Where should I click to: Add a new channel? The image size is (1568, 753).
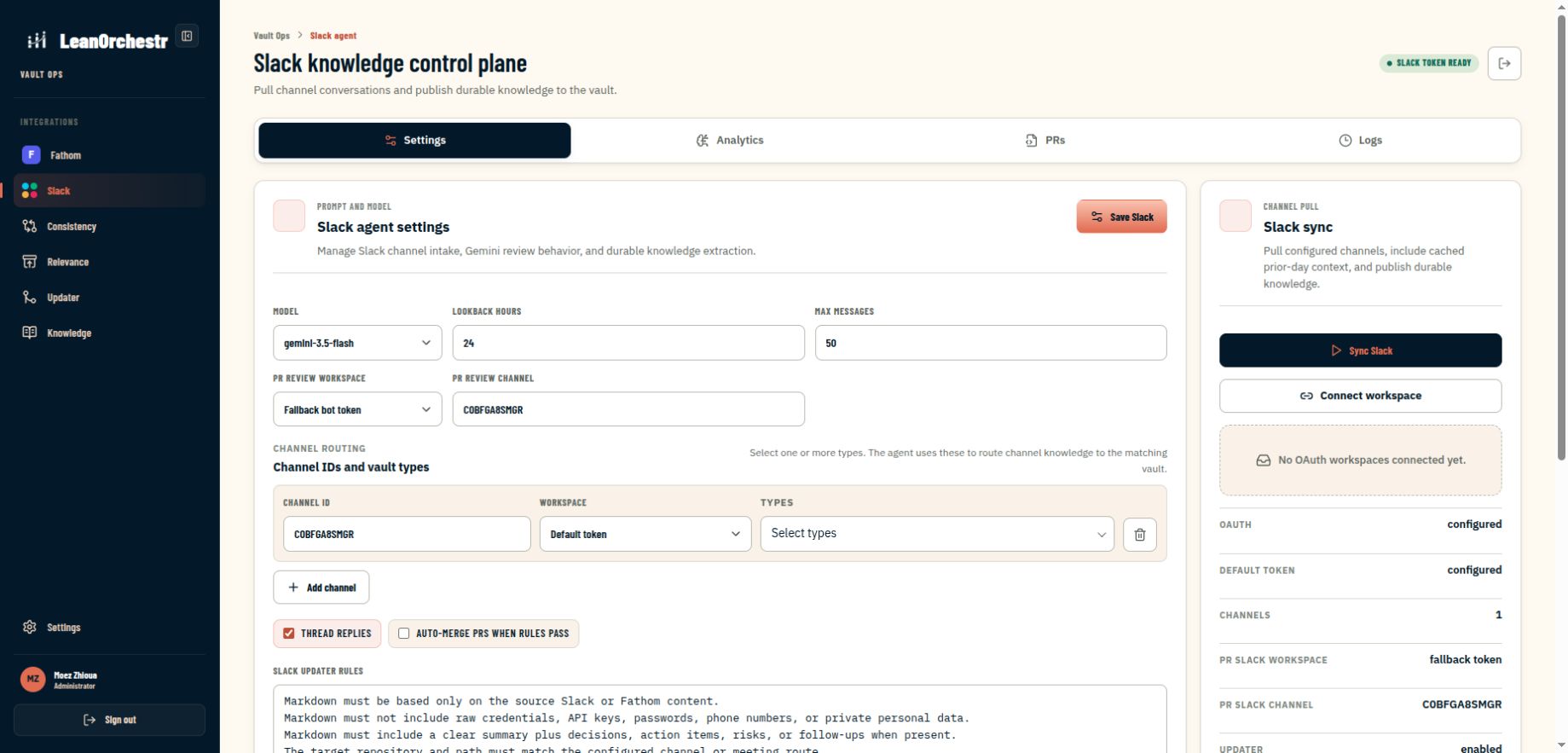pos(321,588)
